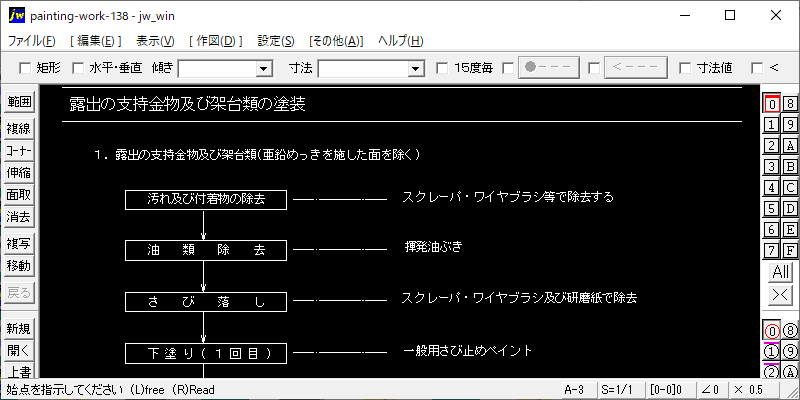
Task: Select layer 5 square button
Action: coord(772,208)
